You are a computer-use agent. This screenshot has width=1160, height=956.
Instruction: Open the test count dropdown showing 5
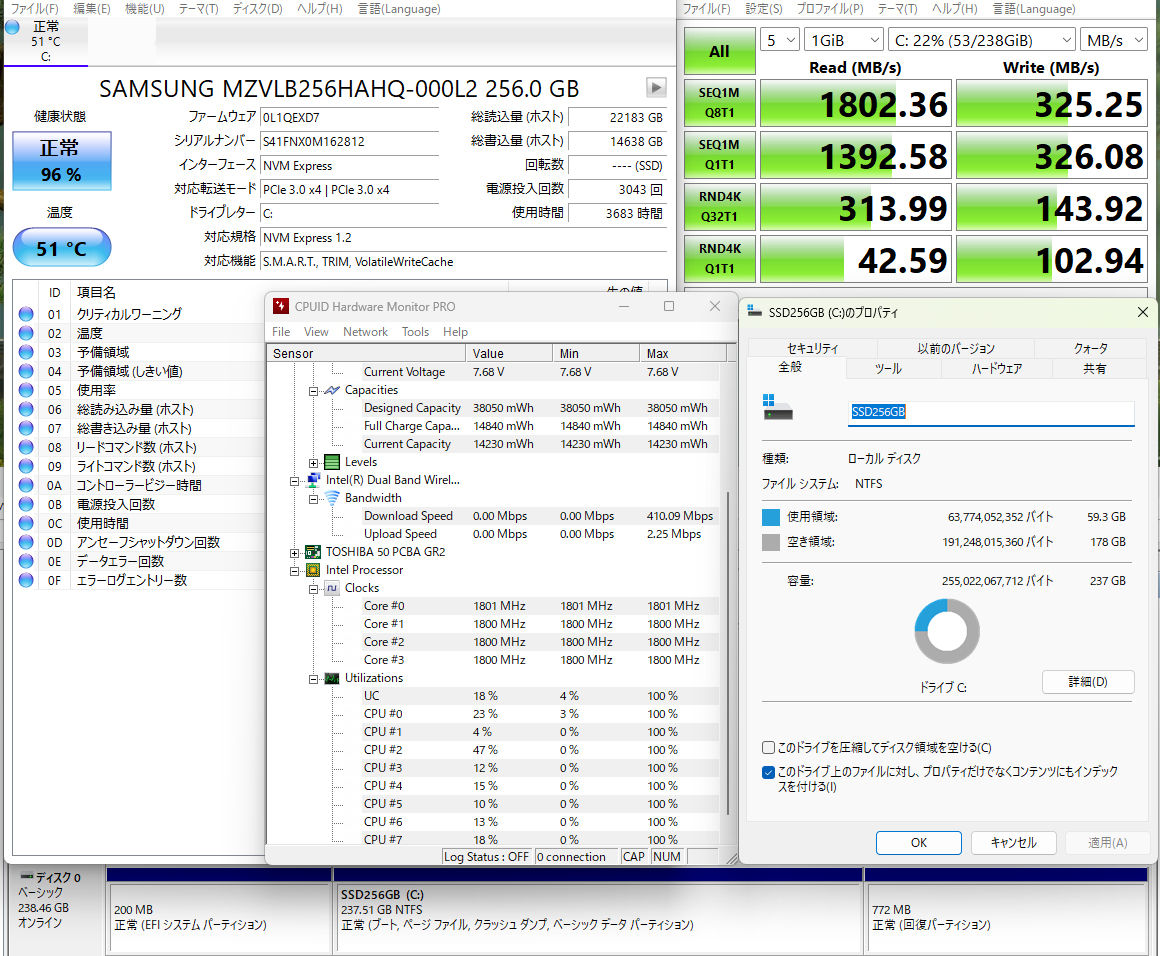coord(779,40)
